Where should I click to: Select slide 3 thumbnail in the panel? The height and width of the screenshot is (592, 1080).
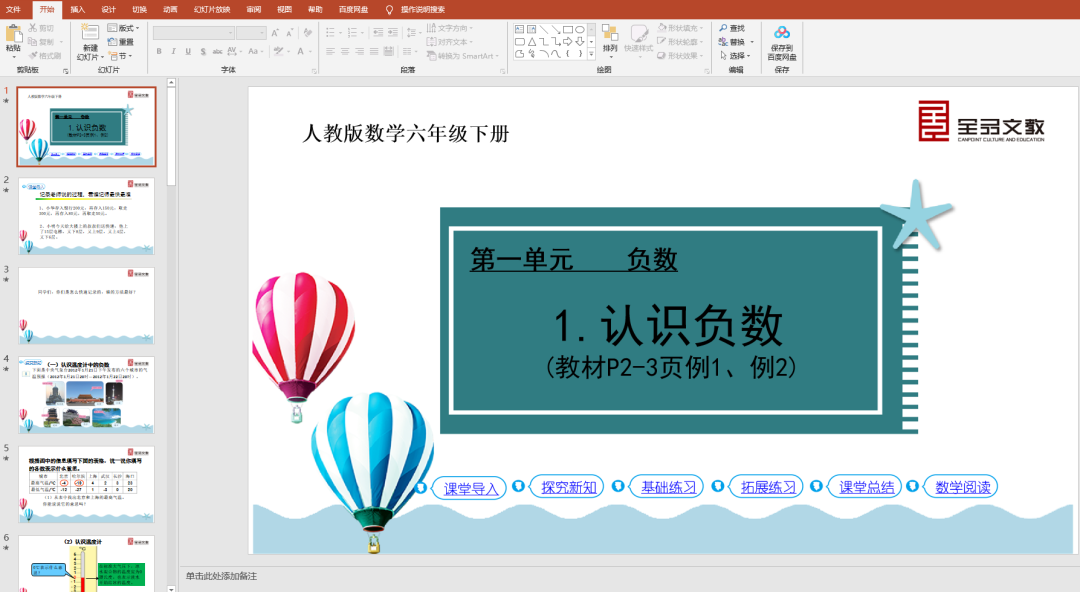(85, 305)
